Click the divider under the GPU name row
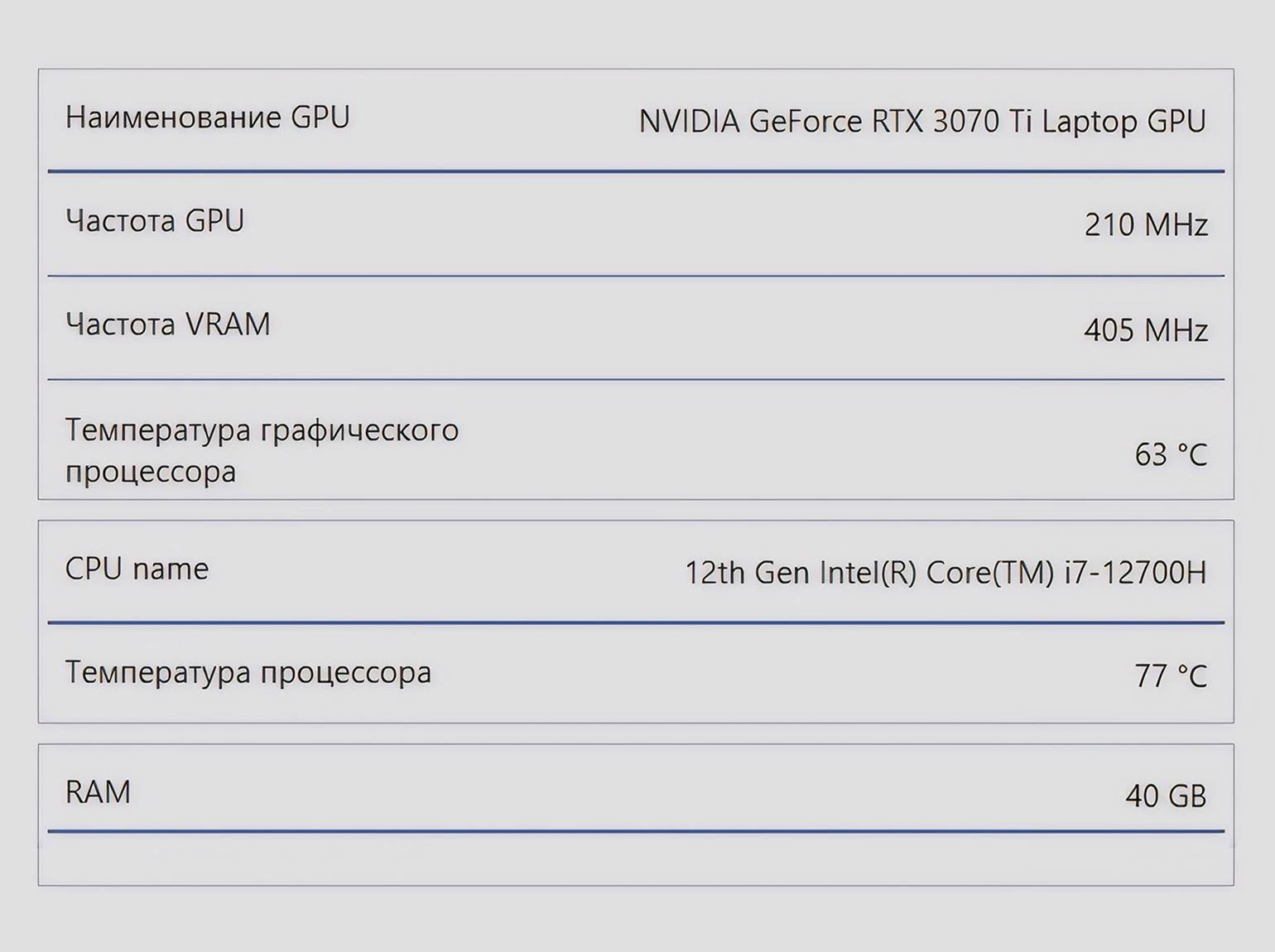This screenshot has width=1275, height=952. (x=636, y=171)
